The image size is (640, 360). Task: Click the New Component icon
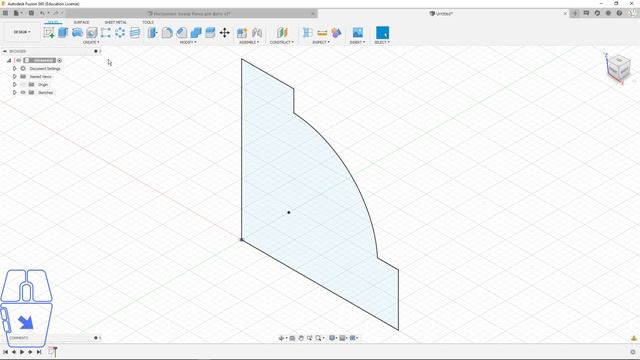tap(242, 33)
